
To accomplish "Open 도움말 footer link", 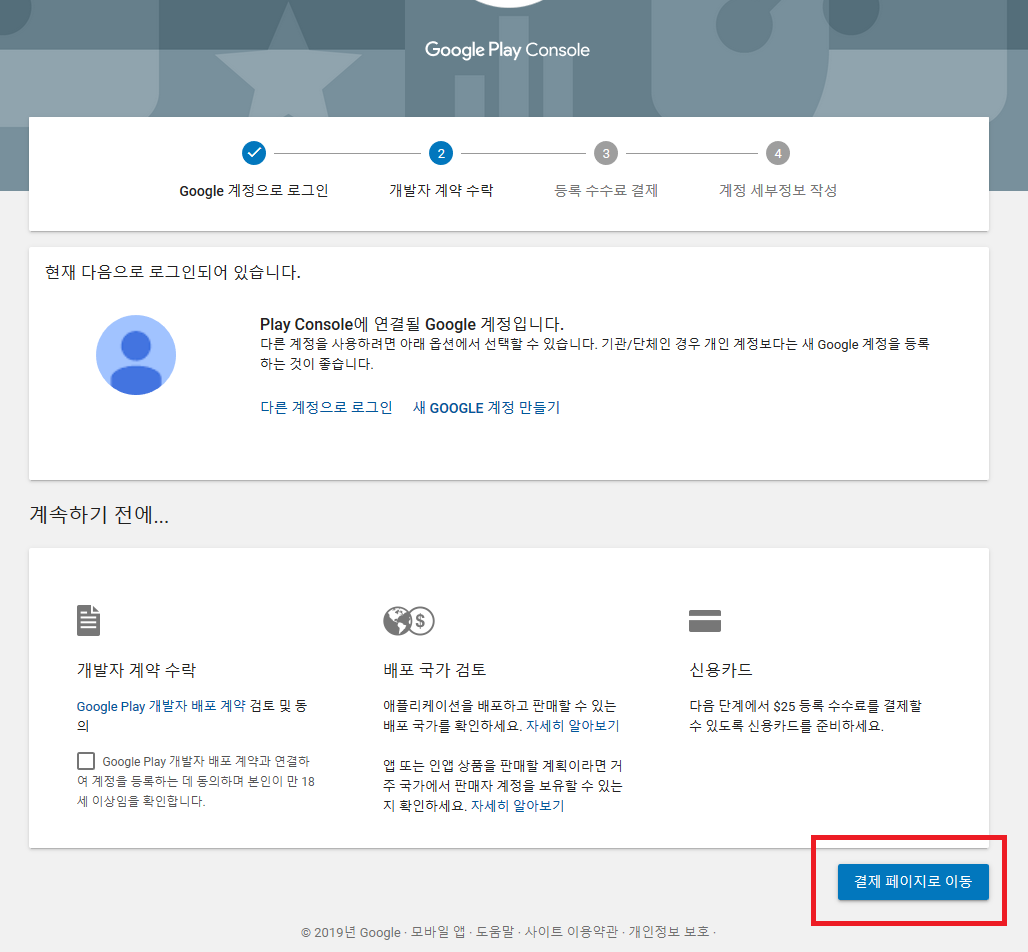I will tap(495, 932).
